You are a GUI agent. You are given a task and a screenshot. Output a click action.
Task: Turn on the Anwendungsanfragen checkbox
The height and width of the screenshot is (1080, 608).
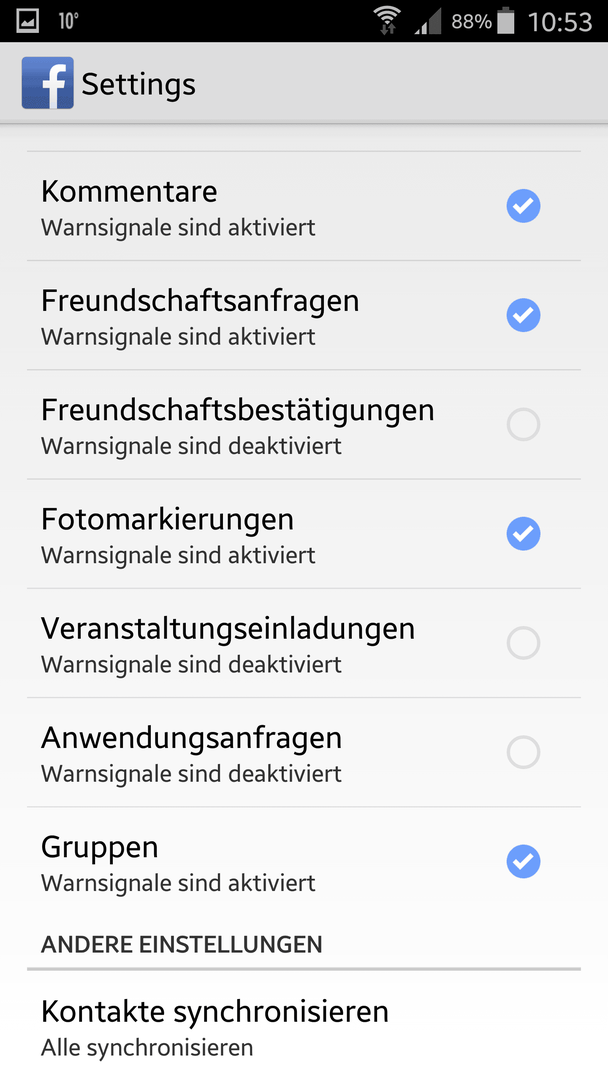tap(523, 752)
